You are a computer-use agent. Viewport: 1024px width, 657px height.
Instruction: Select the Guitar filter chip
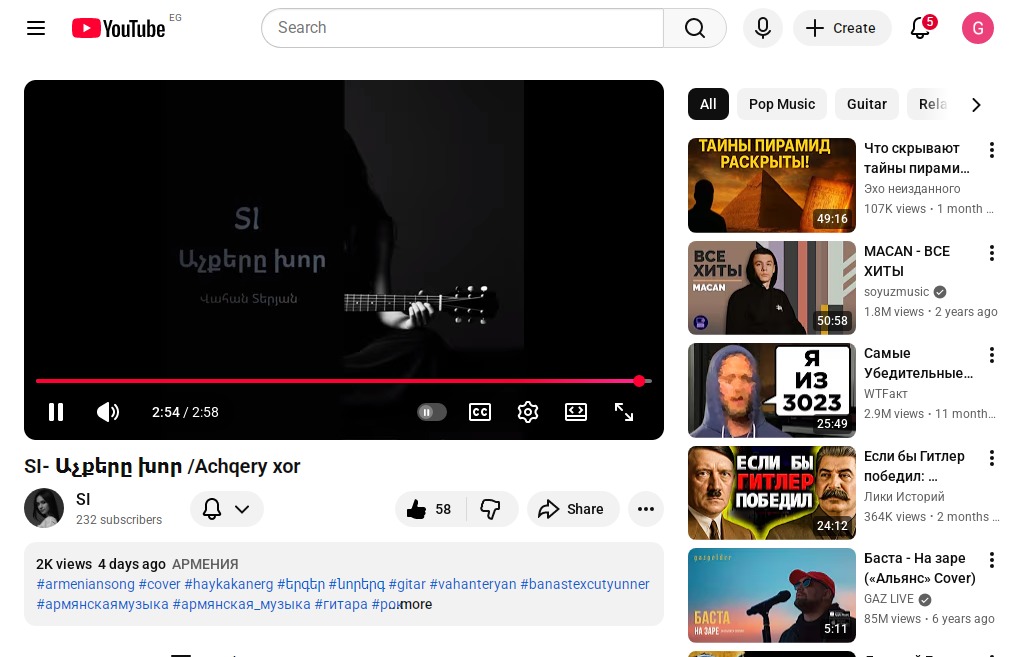point(867,104)
